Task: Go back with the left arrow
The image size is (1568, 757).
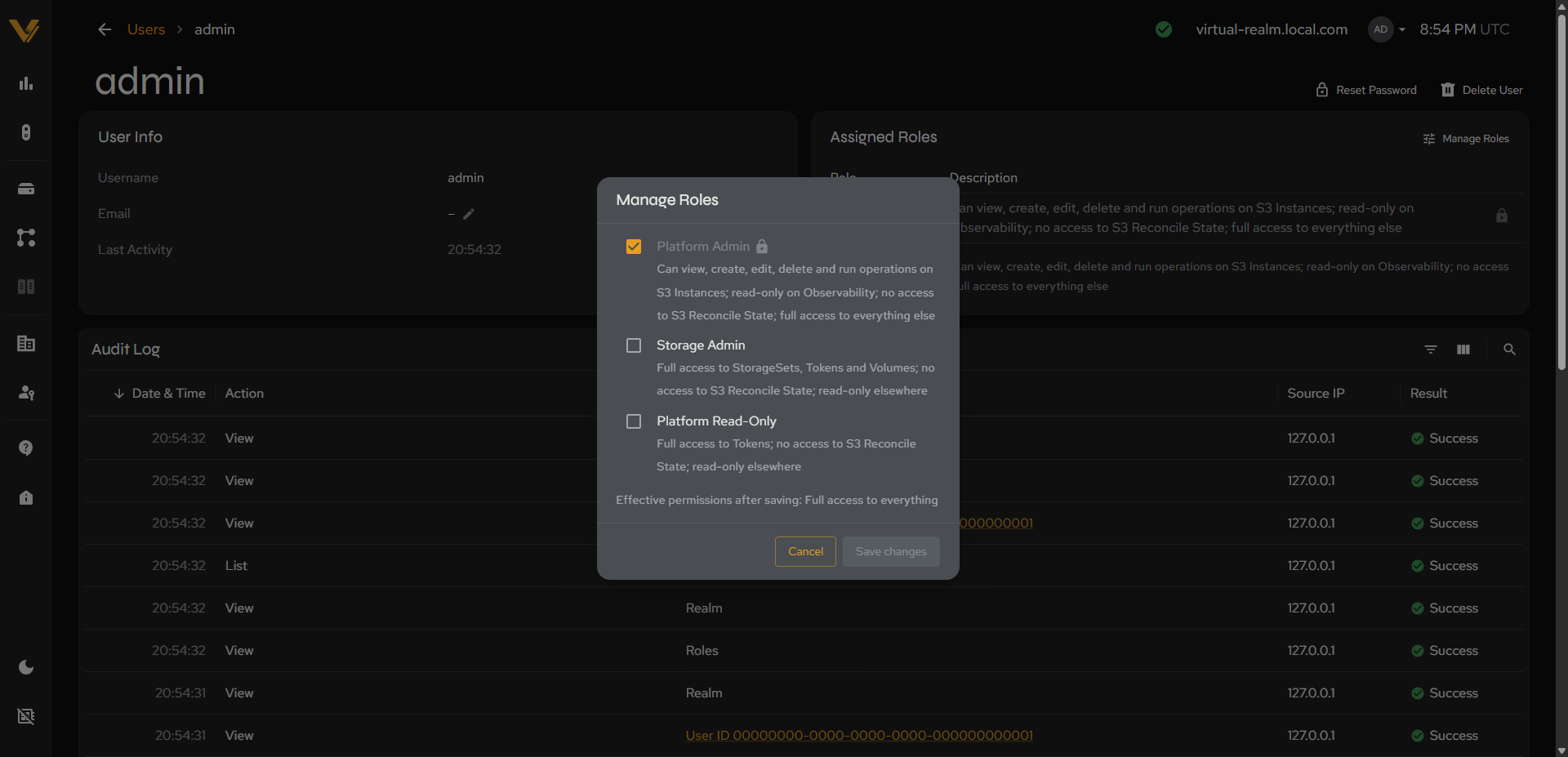Action: [105, 29]
